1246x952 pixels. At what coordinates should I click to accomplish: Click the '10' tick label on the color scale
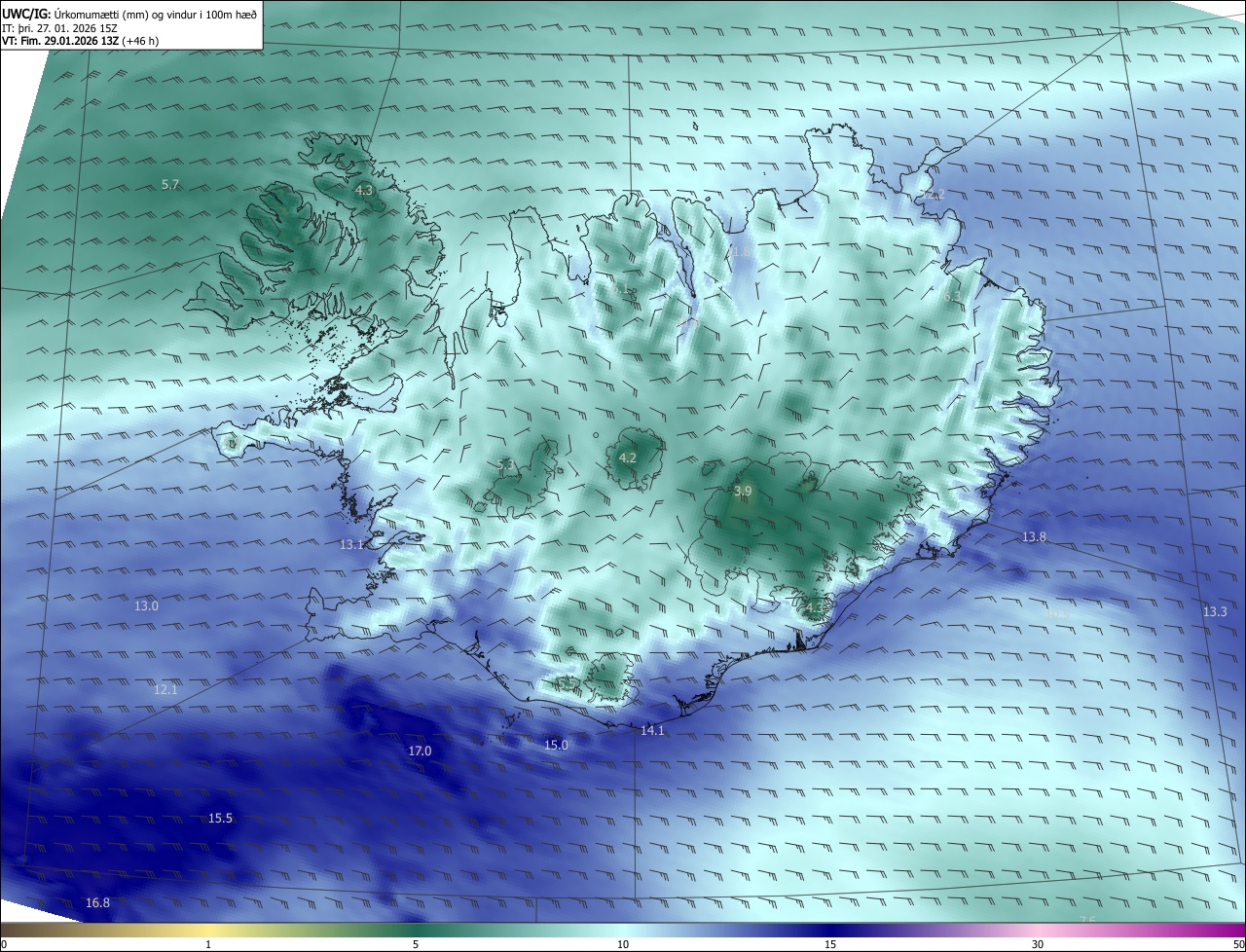(x=623, y=944)
